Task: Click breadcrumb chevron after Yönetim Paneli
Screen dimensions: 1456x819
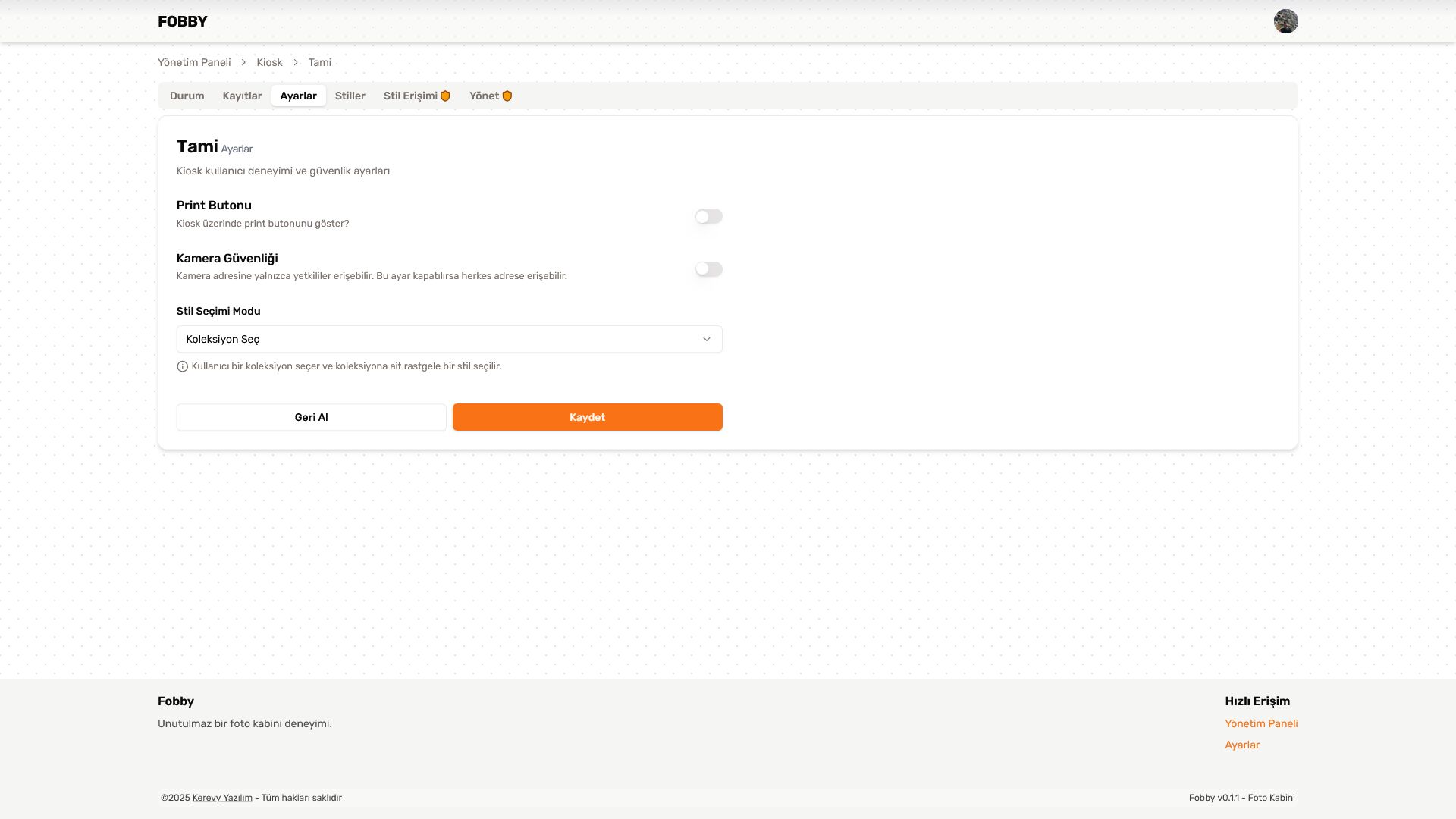Action: pos(243,63)
